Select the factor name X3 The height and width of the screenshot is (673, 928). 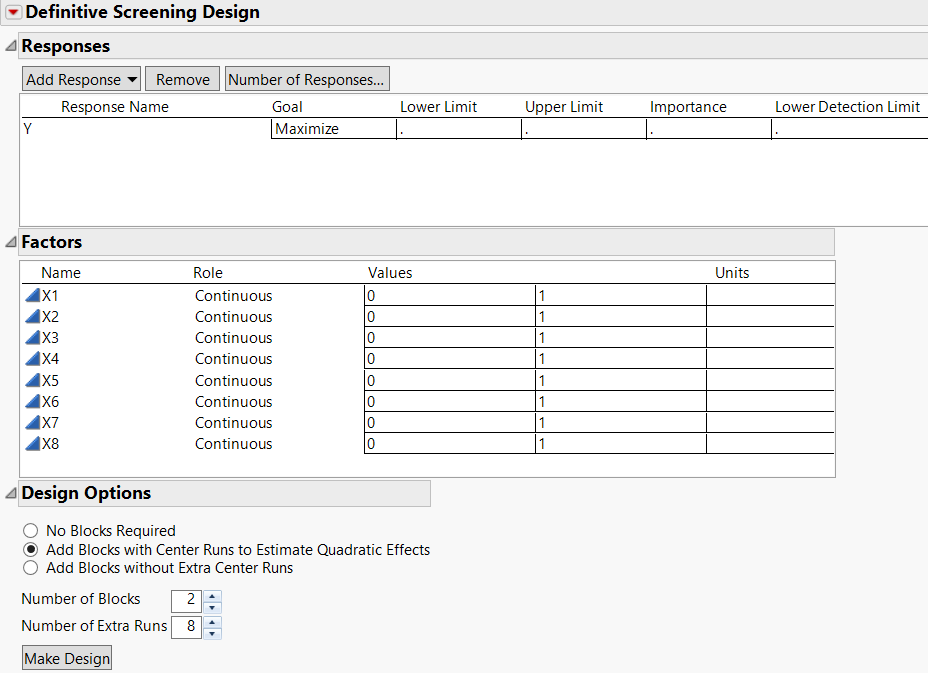50,337
